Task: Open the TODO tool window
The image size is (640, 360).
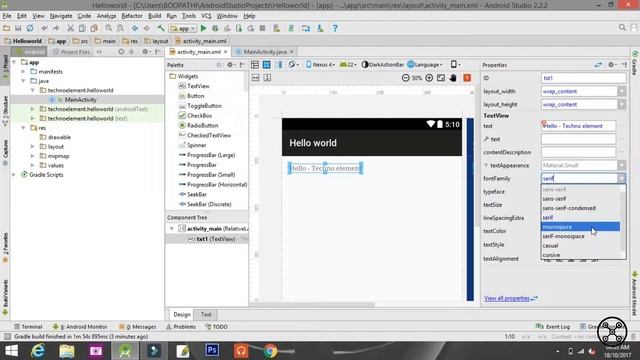Action: [216, 327]
